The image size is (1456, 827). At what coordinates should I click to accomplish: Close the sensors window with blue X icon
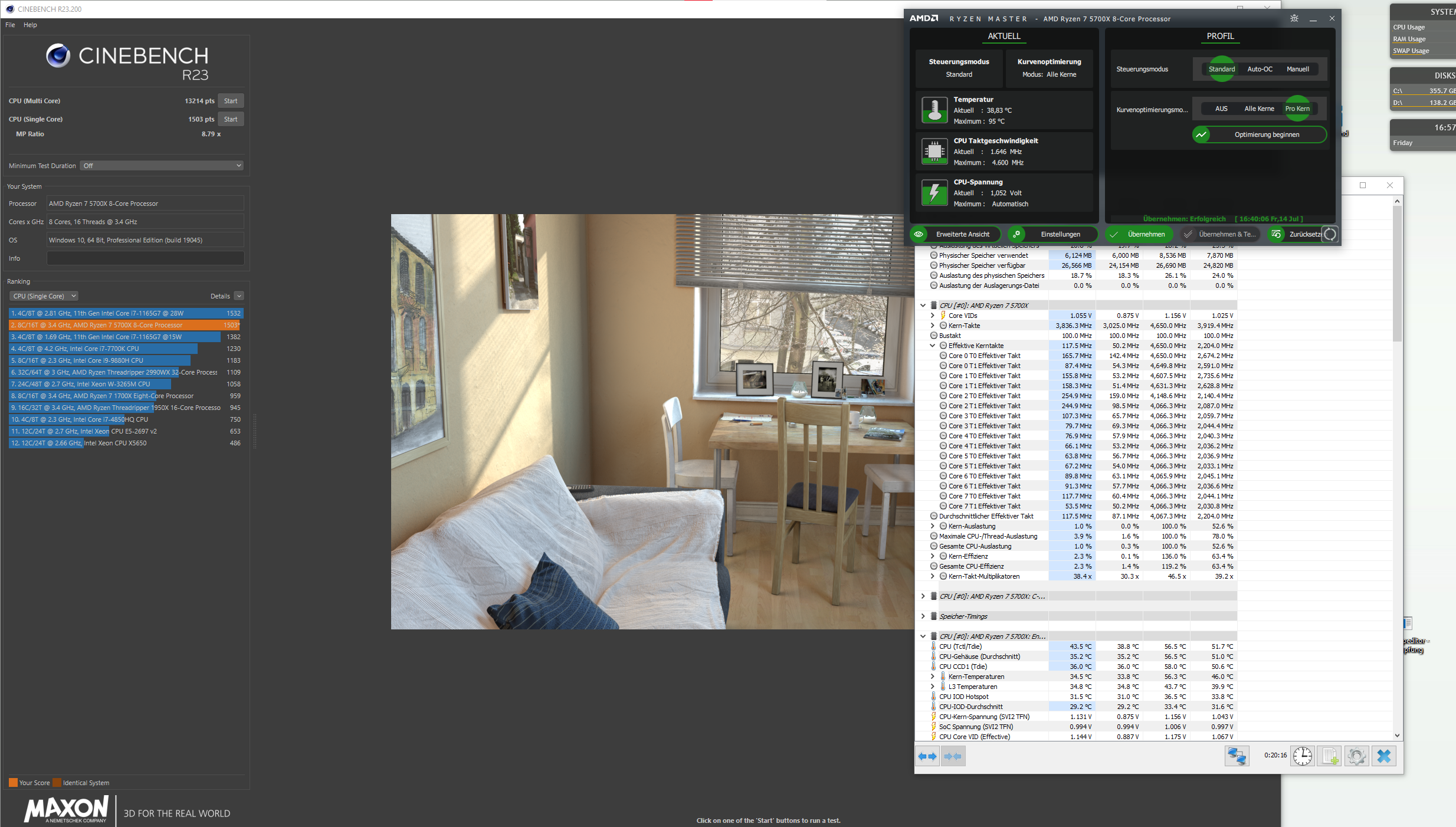tap(1384, 756)
